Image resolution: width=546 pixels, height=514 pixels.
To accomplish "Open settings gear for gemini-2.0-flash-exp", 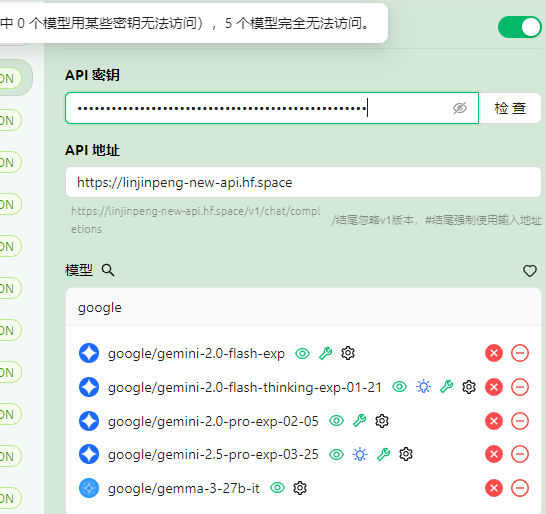I will coord(348,353).
